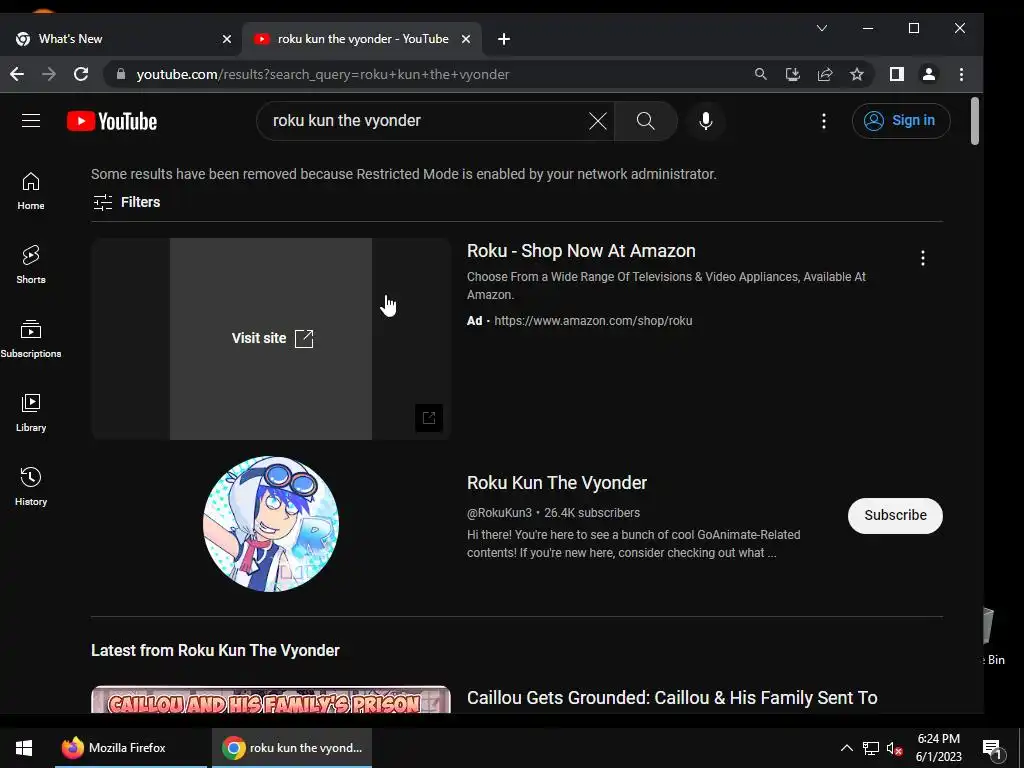The width and height of the screenshot is (1024, 768).
Task: Click Visit site on the ad
Action: [272, 338]
